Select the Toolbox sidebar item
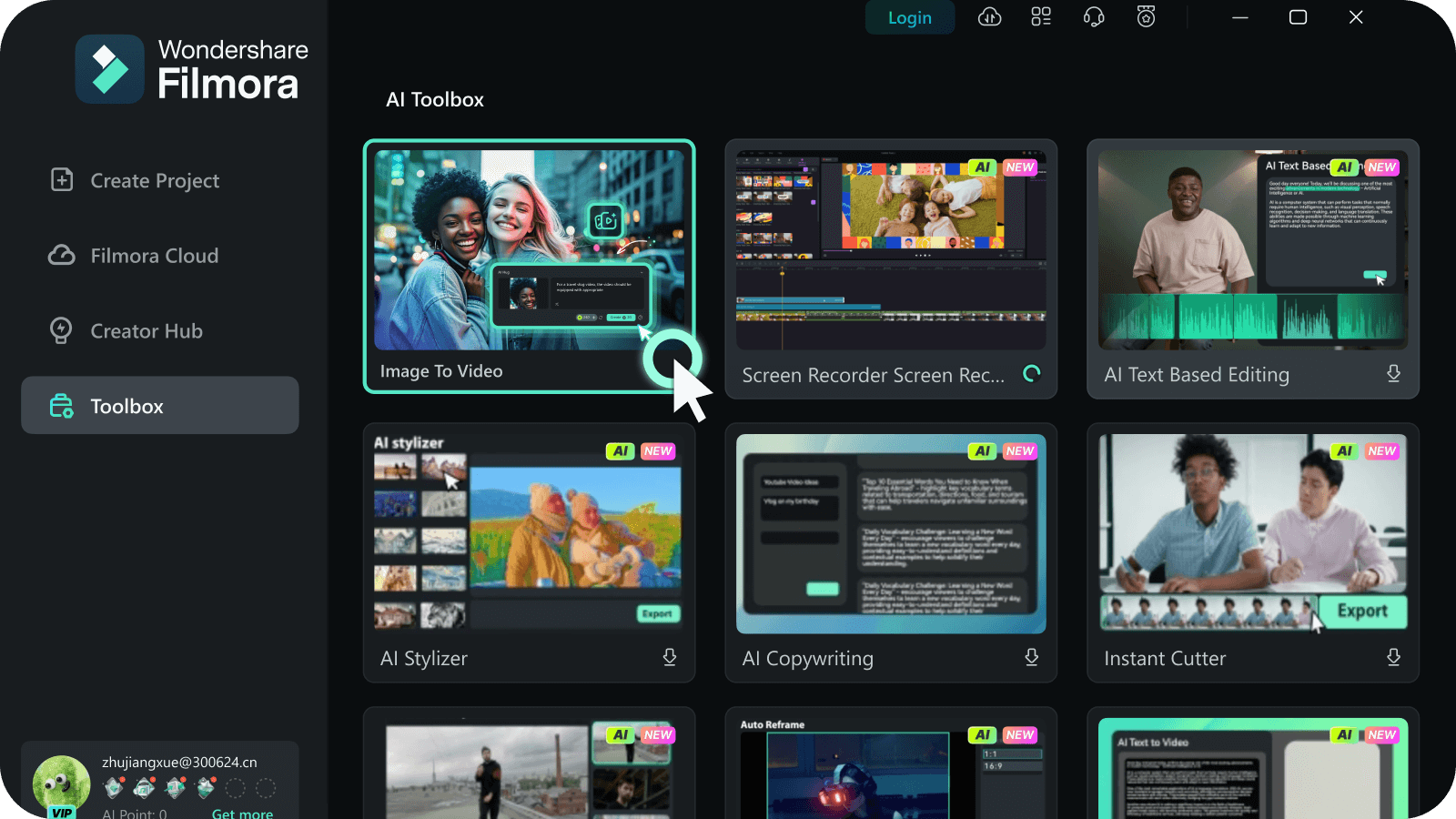This screenshot has height=819, width=1456. pyautogui.click(x=160, y=406)
